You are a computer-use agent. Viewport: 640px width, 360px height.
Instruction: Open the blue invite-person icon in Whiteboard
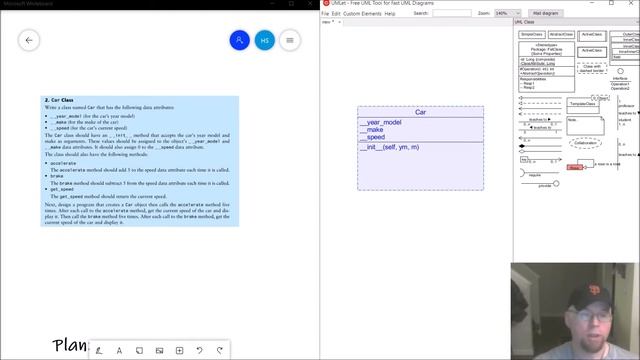(x=240, y=40)
